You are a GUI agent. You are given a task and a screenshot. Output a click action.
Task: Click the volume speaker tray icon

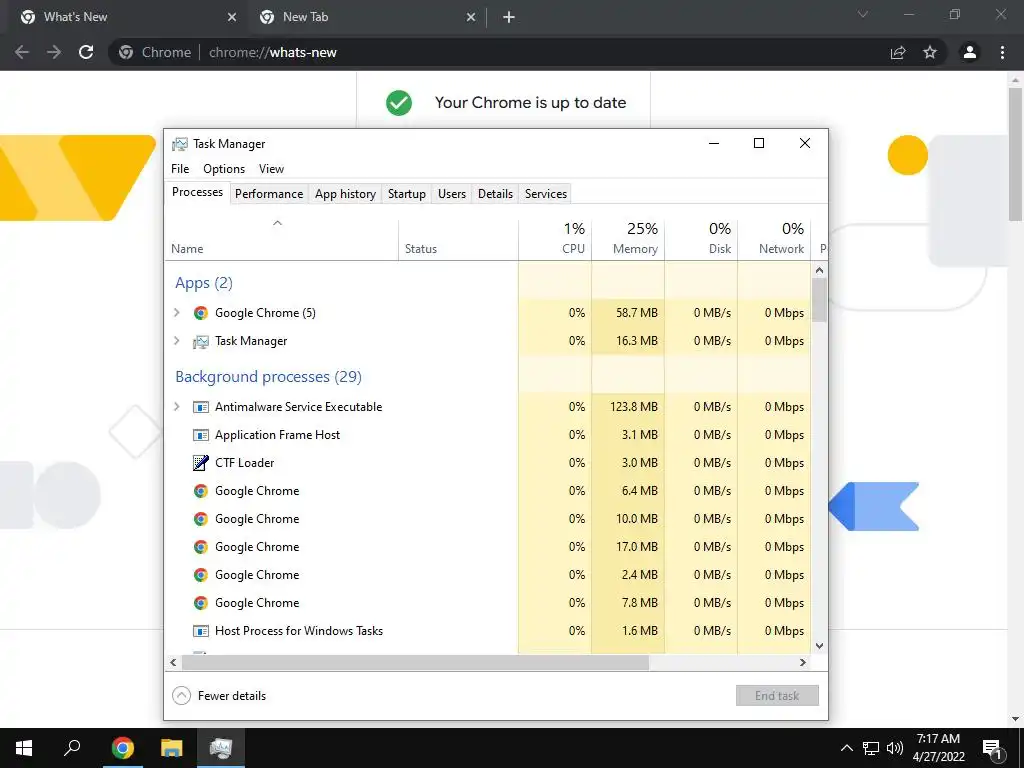click(x=895, y=748)
